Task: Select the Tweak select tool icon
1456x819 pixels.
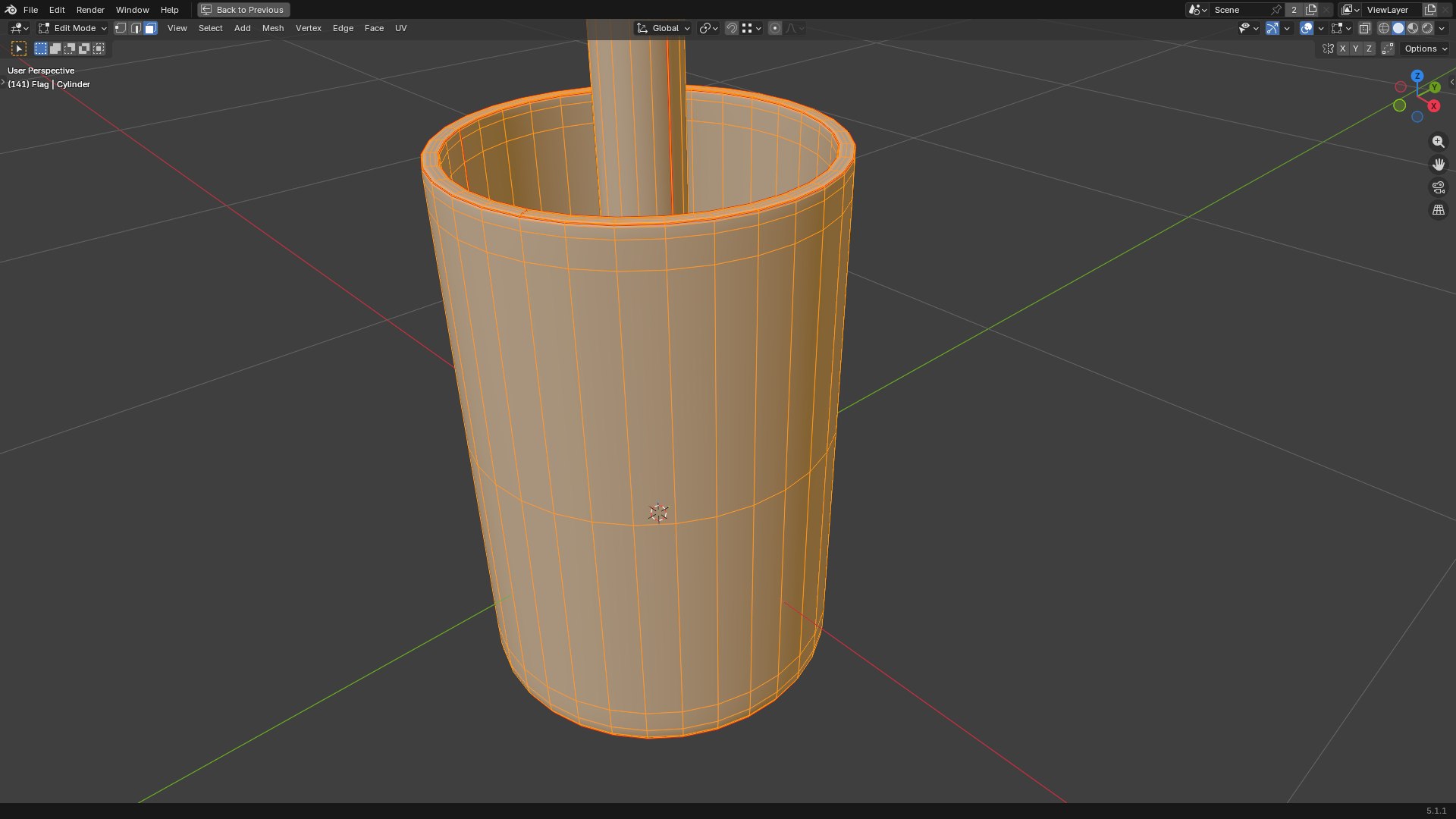Action: (19, 49)
